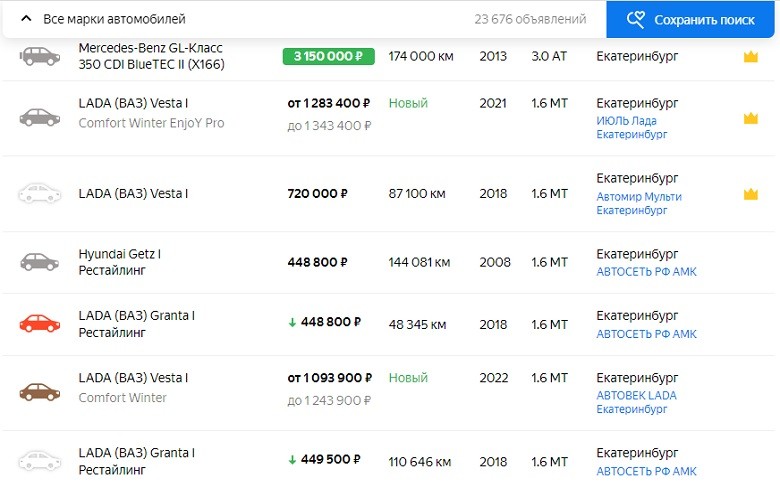Click the crown icon beside ИЮЛЬ Лада
Image resolution: width=780 pixels, height=488 pixels.
pyautogui.click(x=750, y=119)
